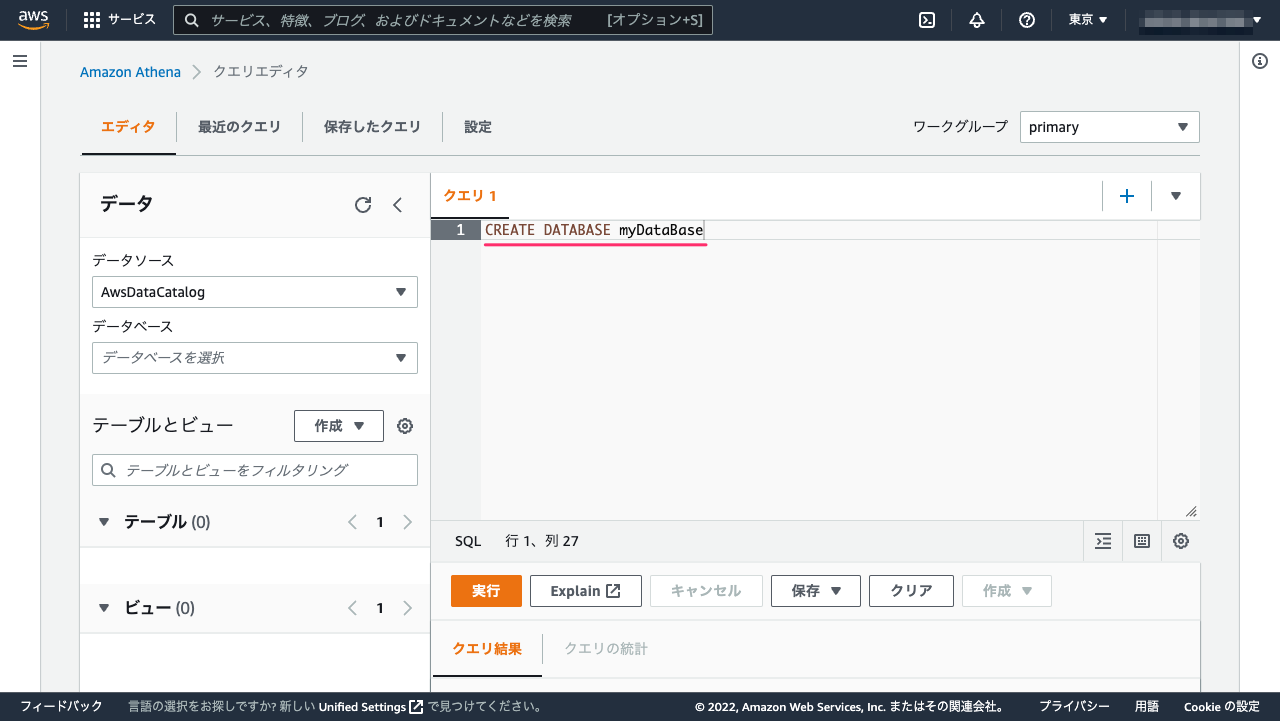
Task: Go to next page of ビュー
Action: coord(407,608)
